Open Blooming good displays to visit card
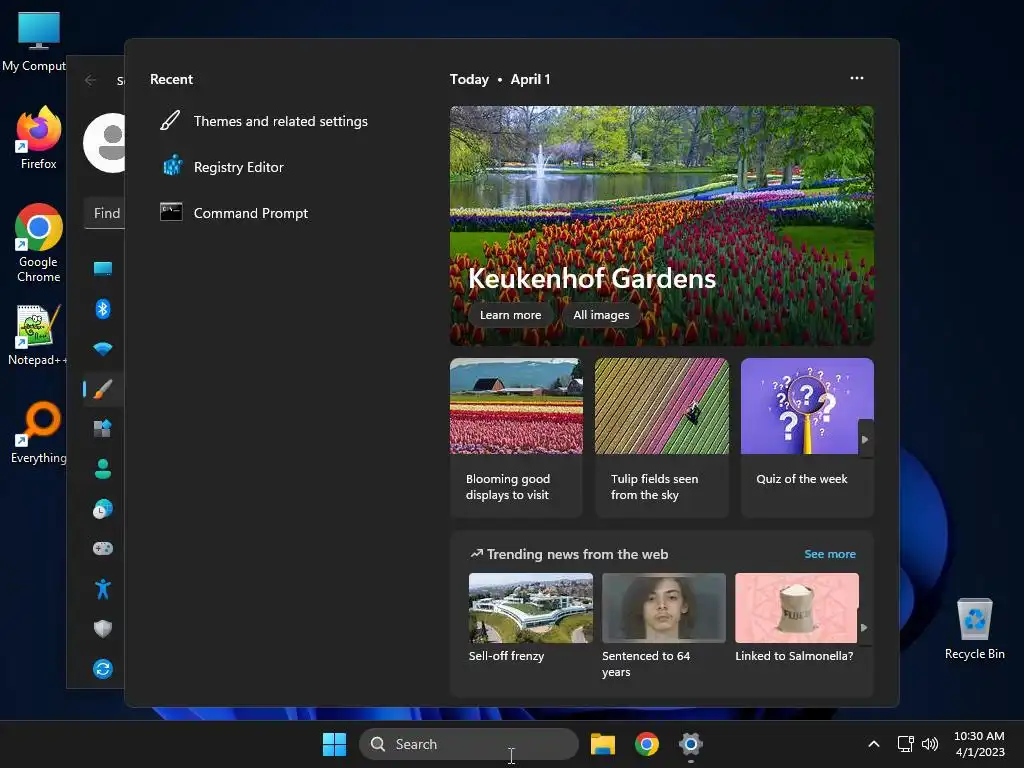This screenshot has height=768, width=1024. click(x=516, y=437)
